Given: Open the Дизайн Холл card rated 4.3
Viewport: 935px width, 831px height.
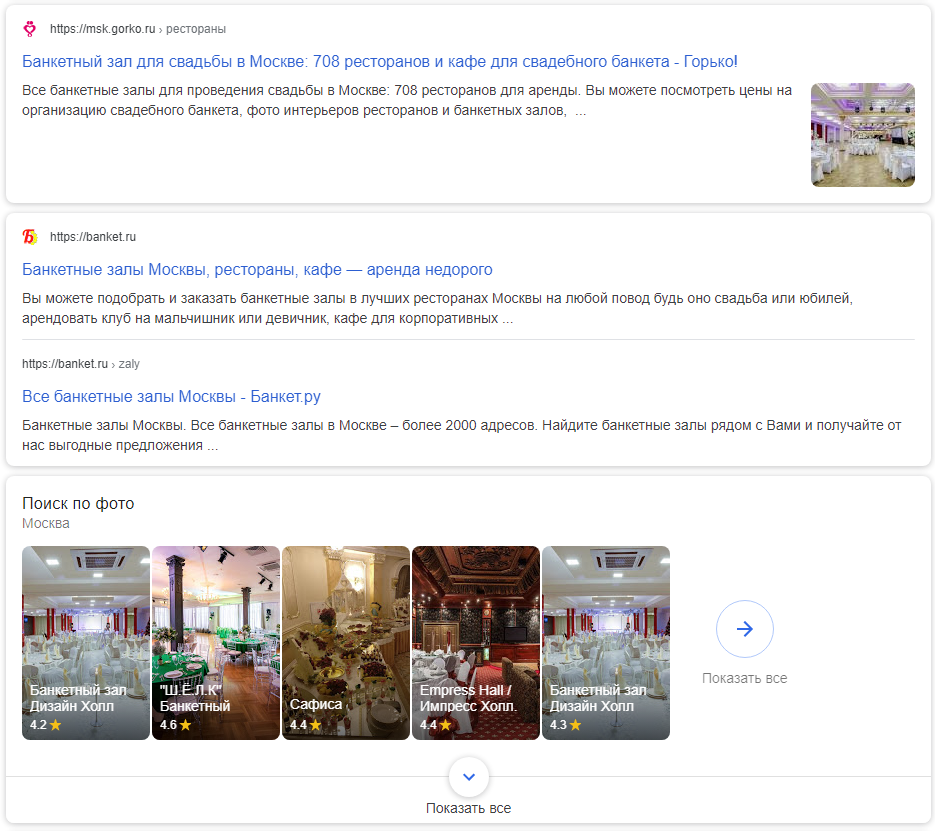Looking at the screenshot, I should (606, 643).
